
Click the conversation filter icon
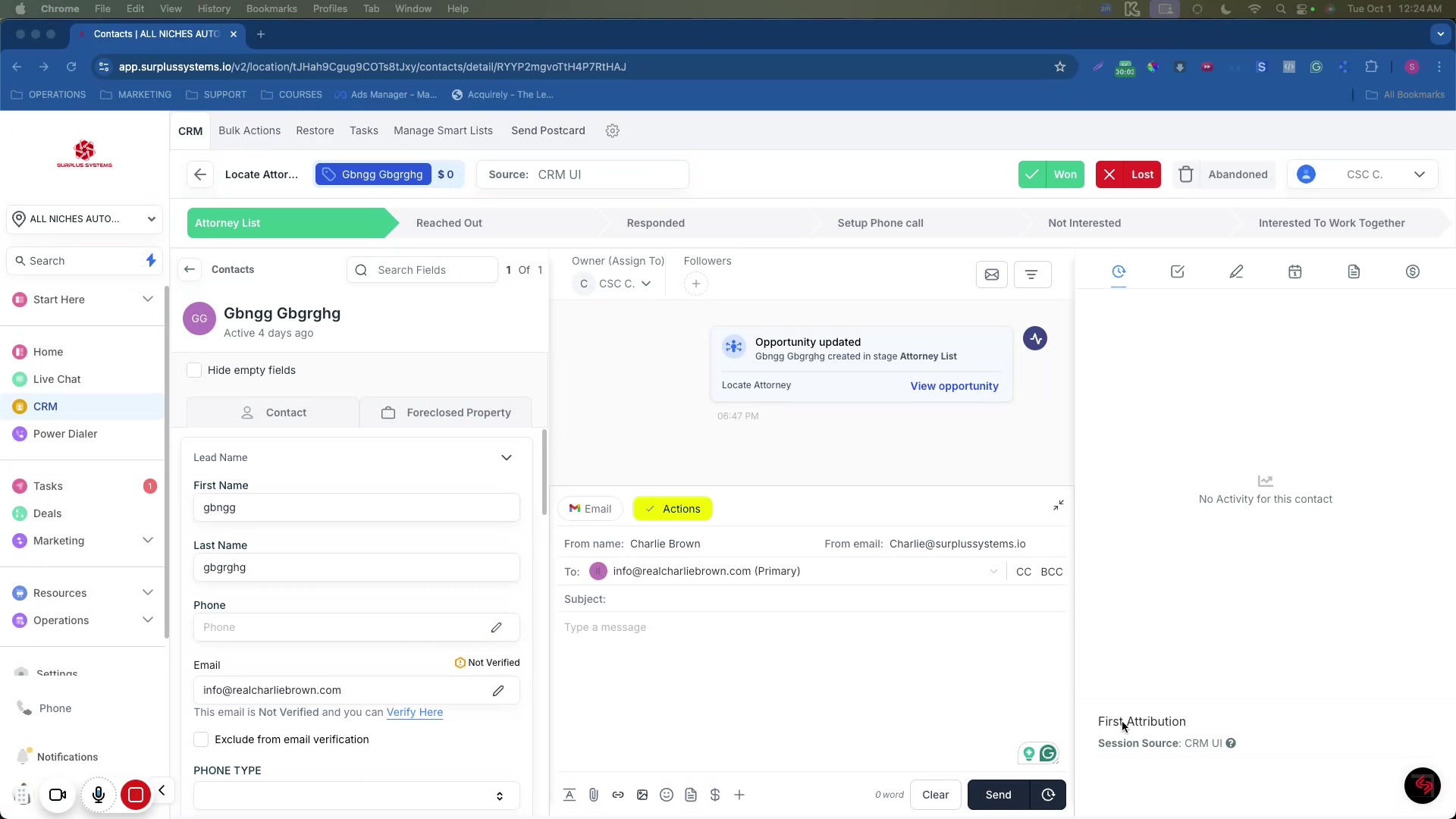click(1031, 275)
